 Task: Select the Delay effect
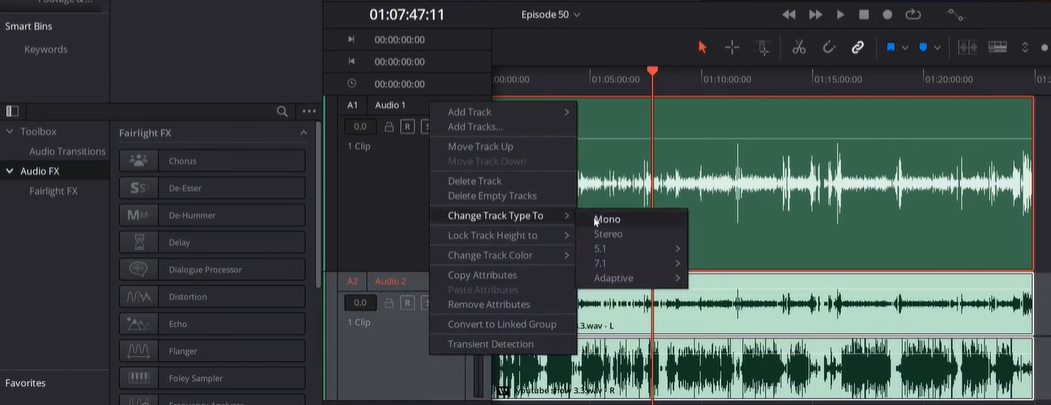212,243
